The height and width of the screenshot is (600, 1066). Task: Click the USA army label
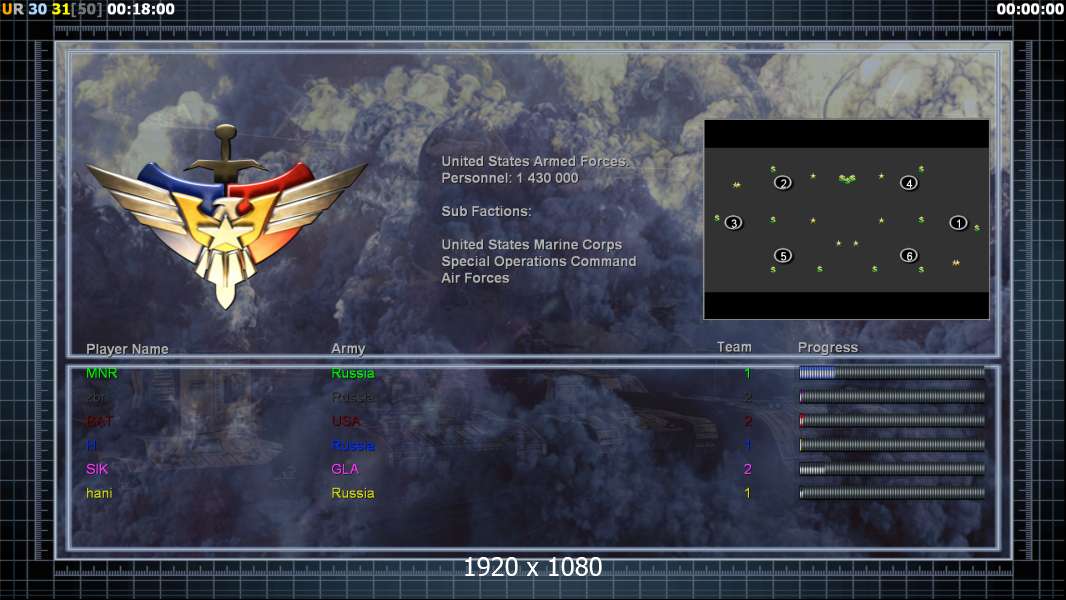346,421
